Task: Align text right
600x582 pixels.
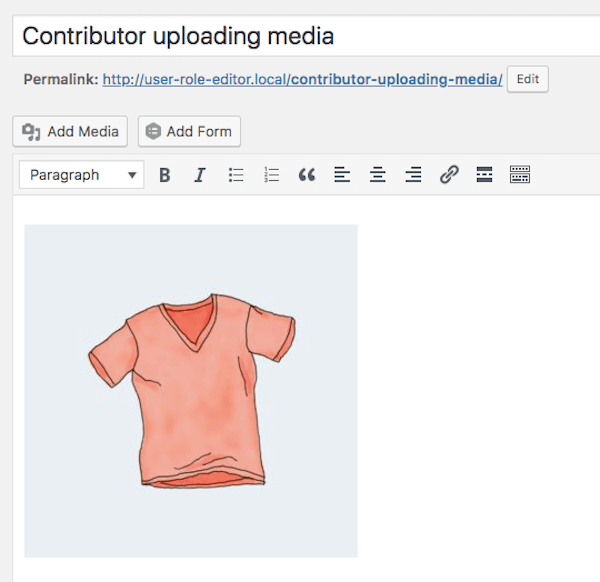Action: [x=413, y=175]
